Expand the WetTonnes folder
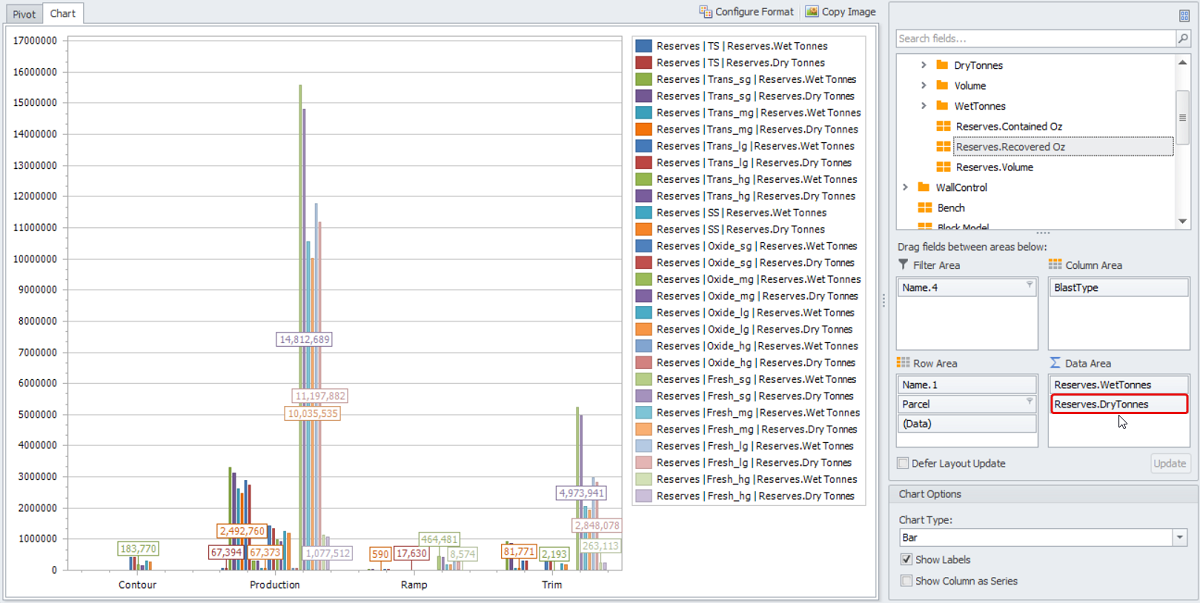 point(923,106)
